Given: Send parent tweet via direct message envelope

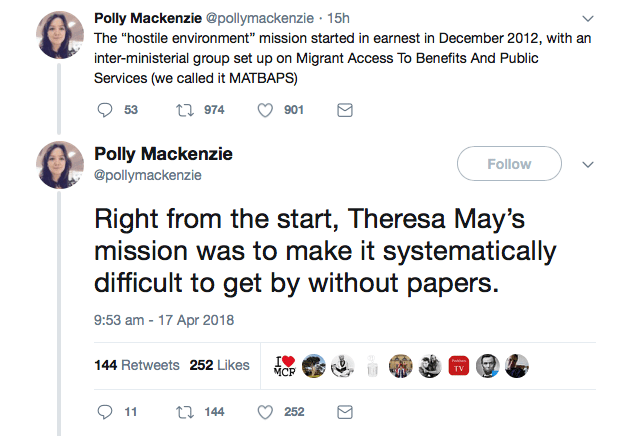Looking at the screenshot, I should [344, 110].
